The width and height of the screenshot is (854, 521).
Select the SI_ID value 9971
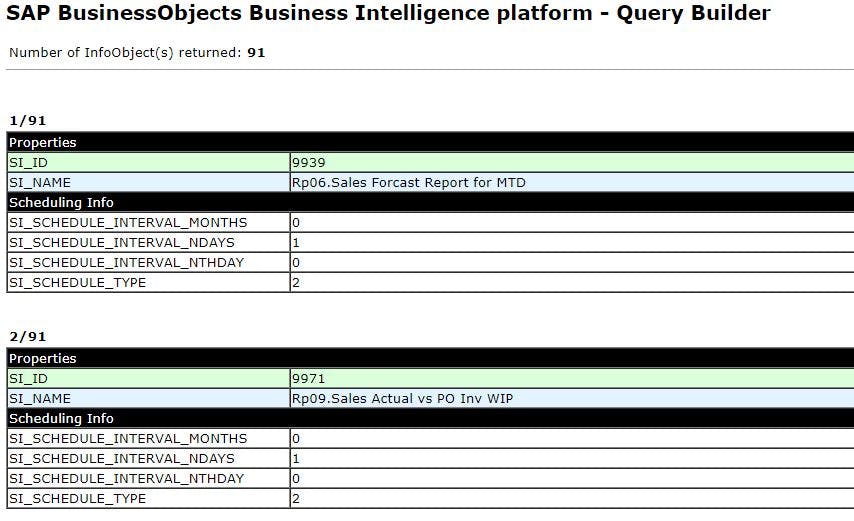click(x=309, y=379)
